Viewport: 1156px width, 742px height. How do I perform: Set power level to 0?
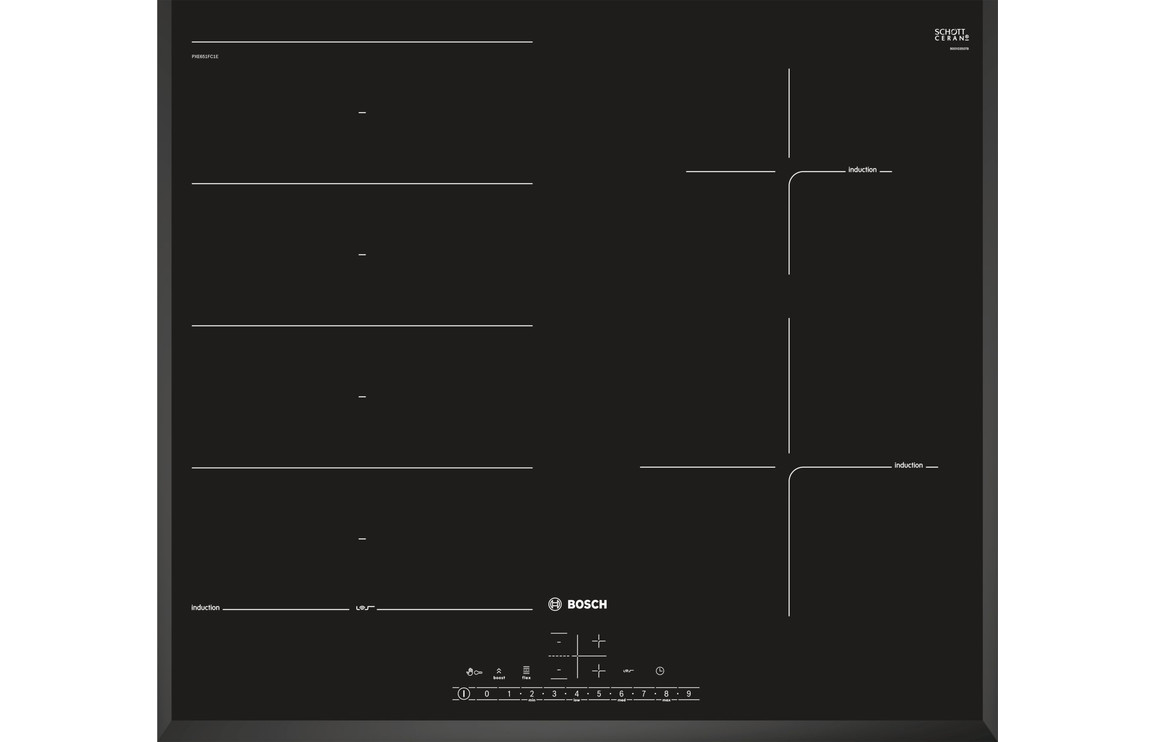point(487,694)
